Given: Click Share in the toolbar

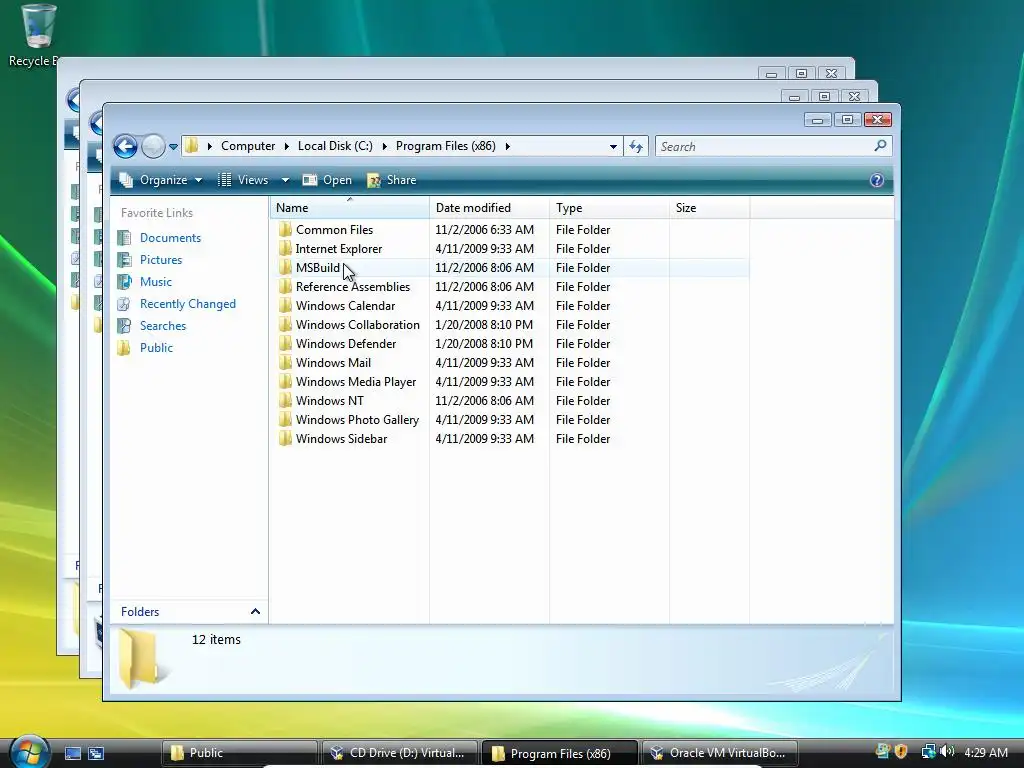Looking at the screenshot, I should tap(392, 180).
